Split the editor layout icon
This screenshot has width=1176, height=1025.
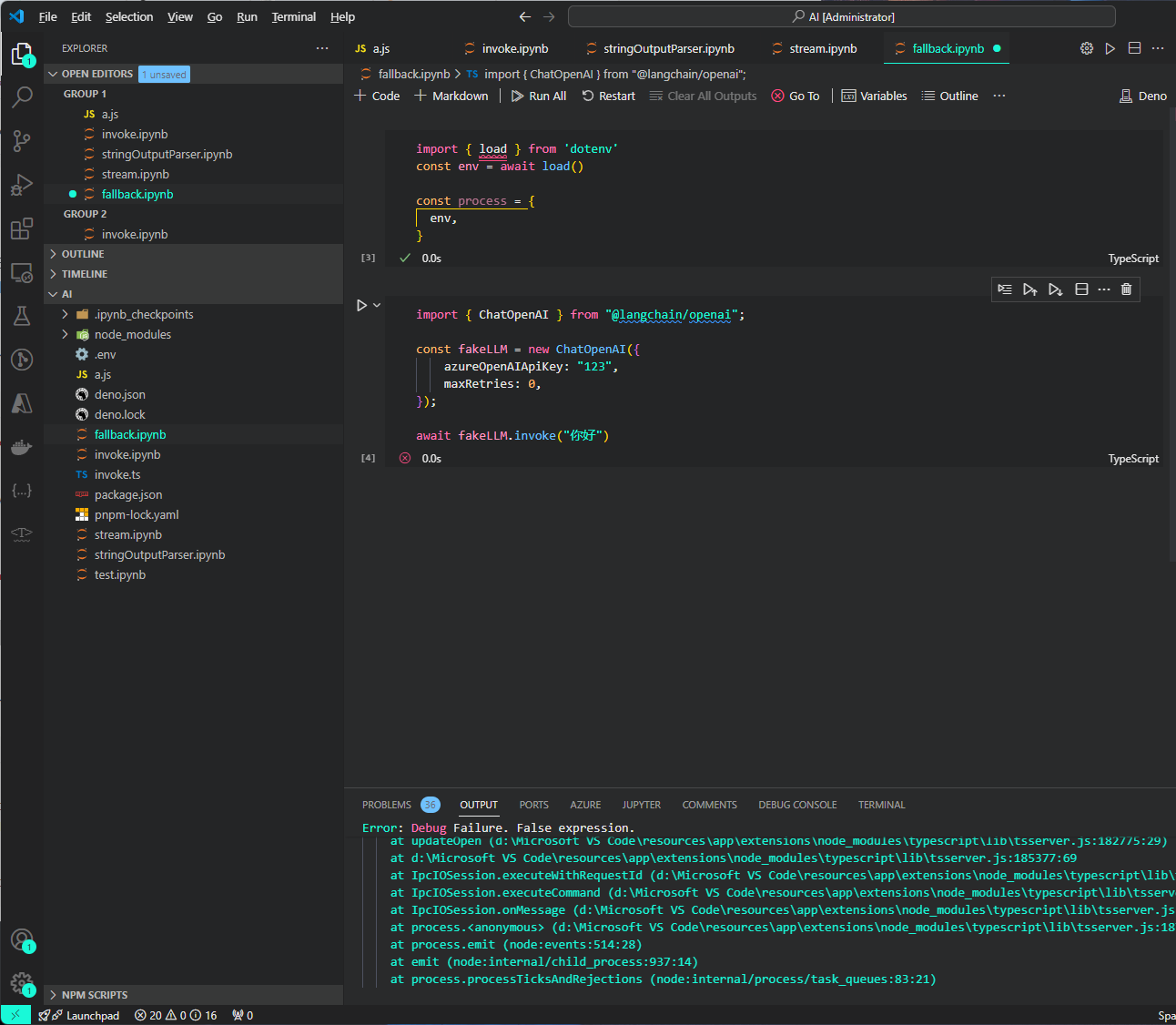point(1134,48)
